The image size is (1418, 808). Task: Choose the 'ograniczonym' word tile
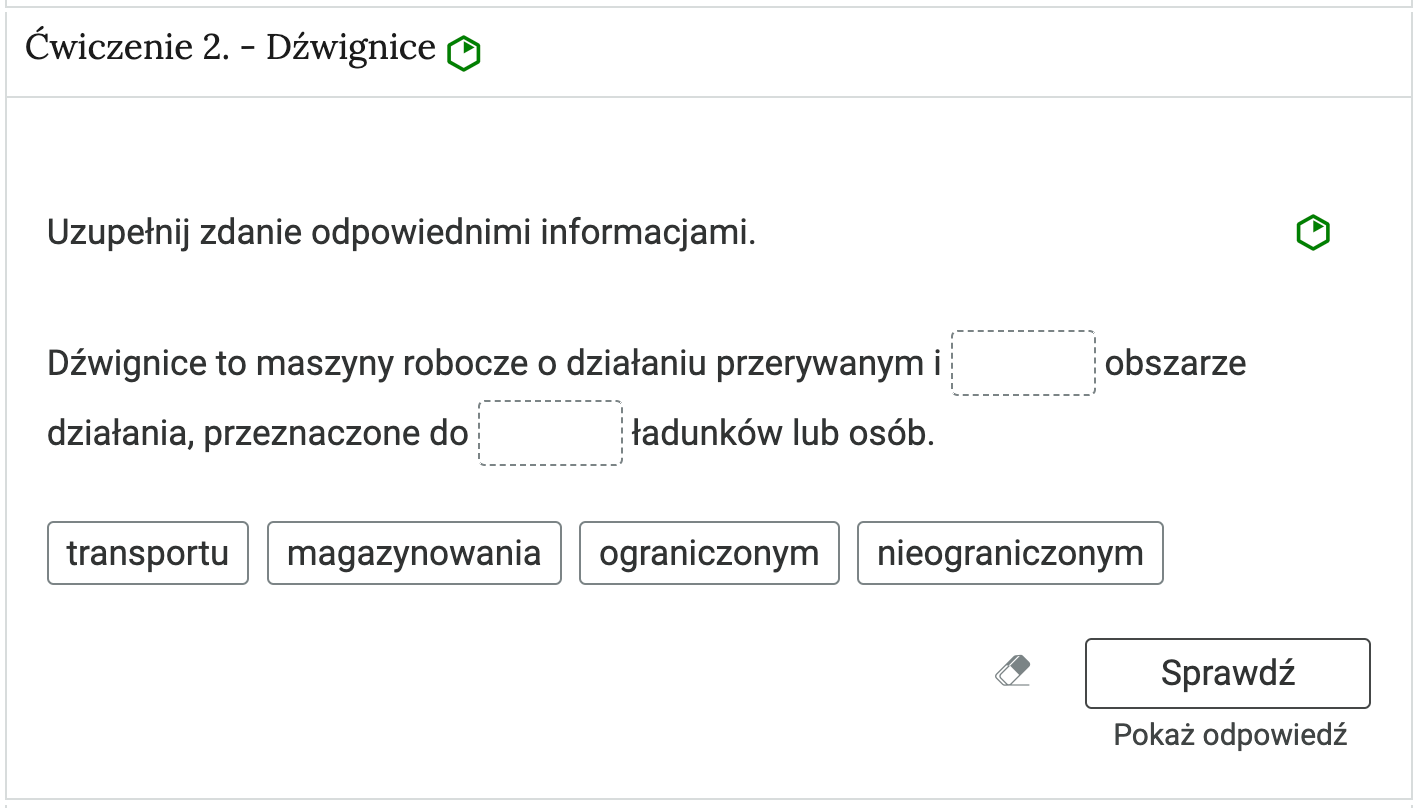pyautogui.click(x=709, y=553)
